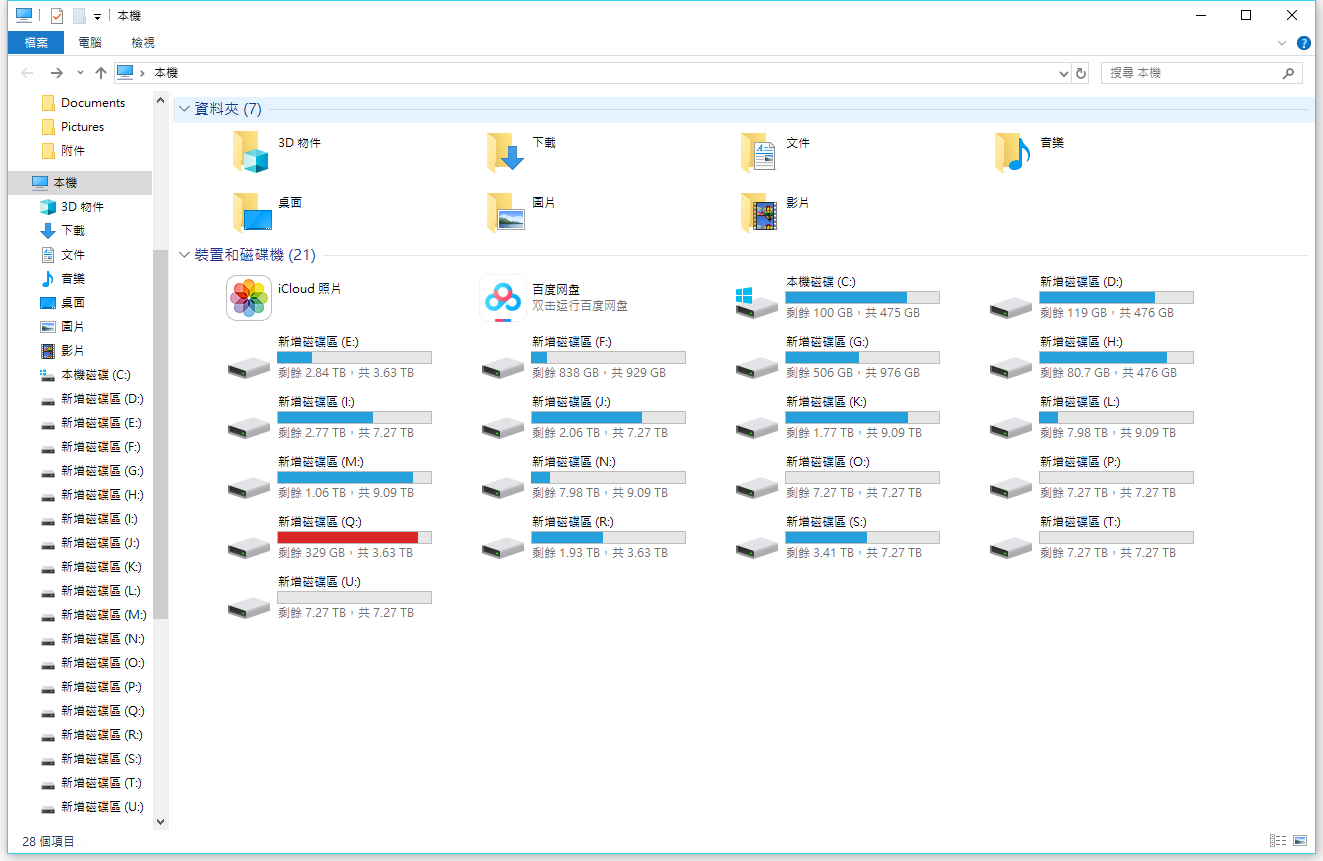
Task: Select the 本機磁碟 (C:) Windows drive icon
Action: (757, 302)
